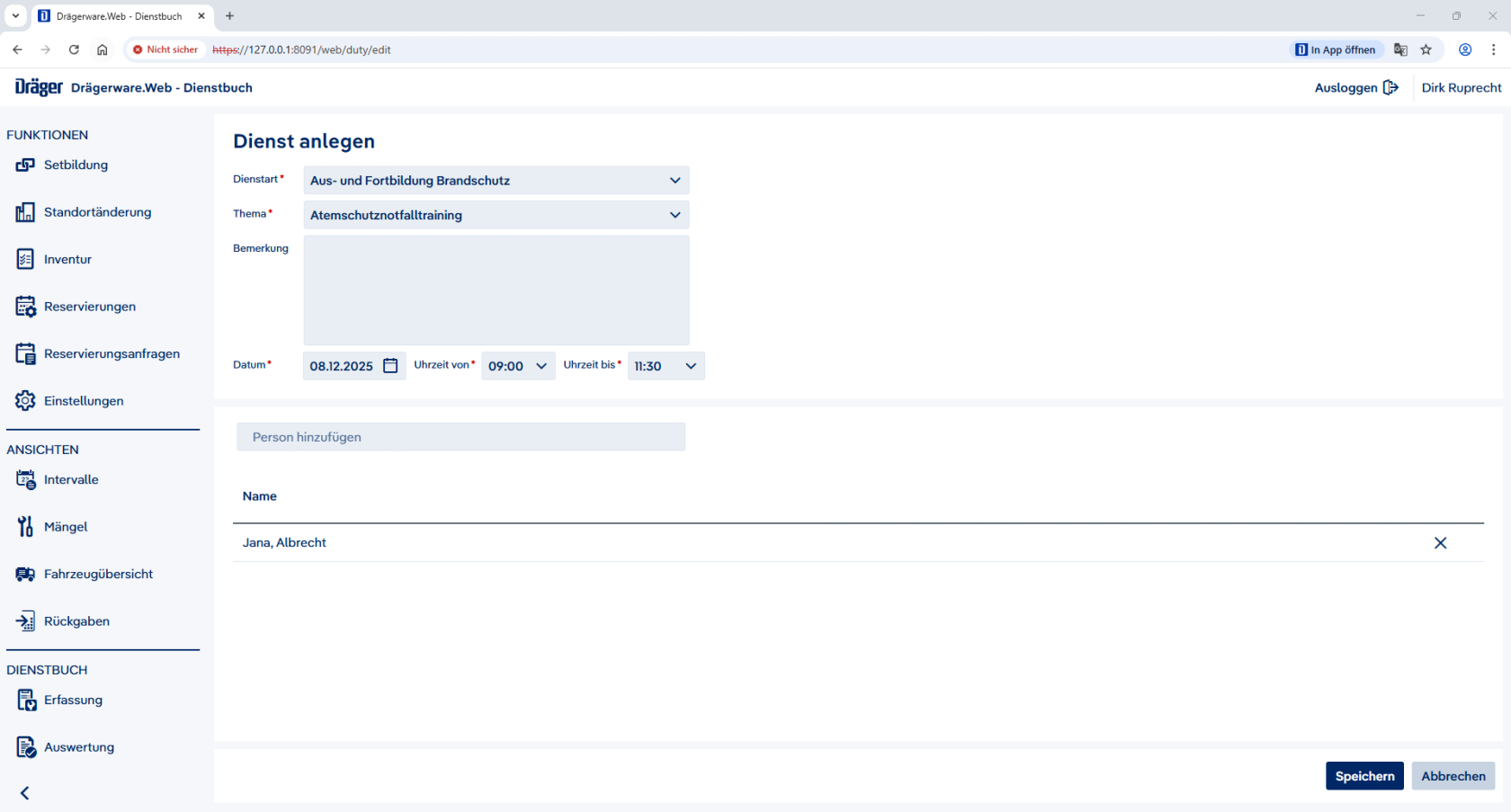Select the Reservierungen calendar icon
The width and height of the screenshot is (1511, 812).
point(25,307)
